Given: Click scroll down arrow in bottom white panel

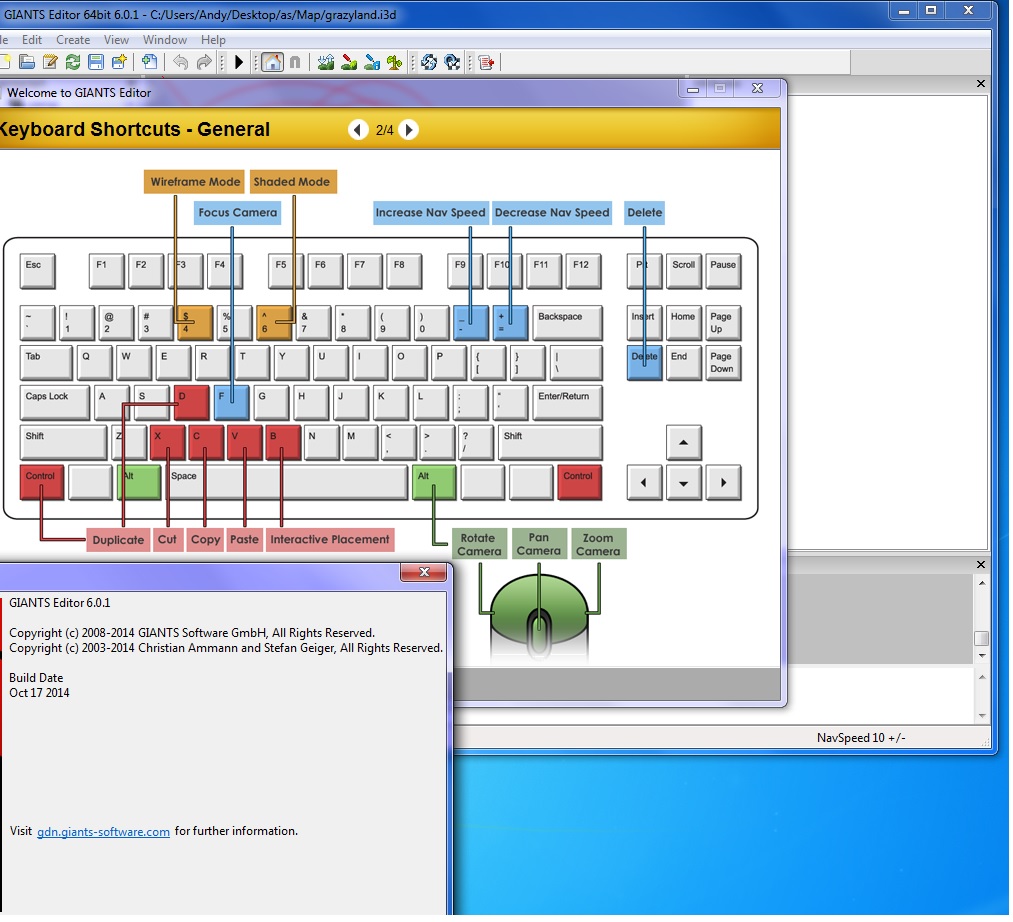Looking at the screenshot, I should 982,716.
